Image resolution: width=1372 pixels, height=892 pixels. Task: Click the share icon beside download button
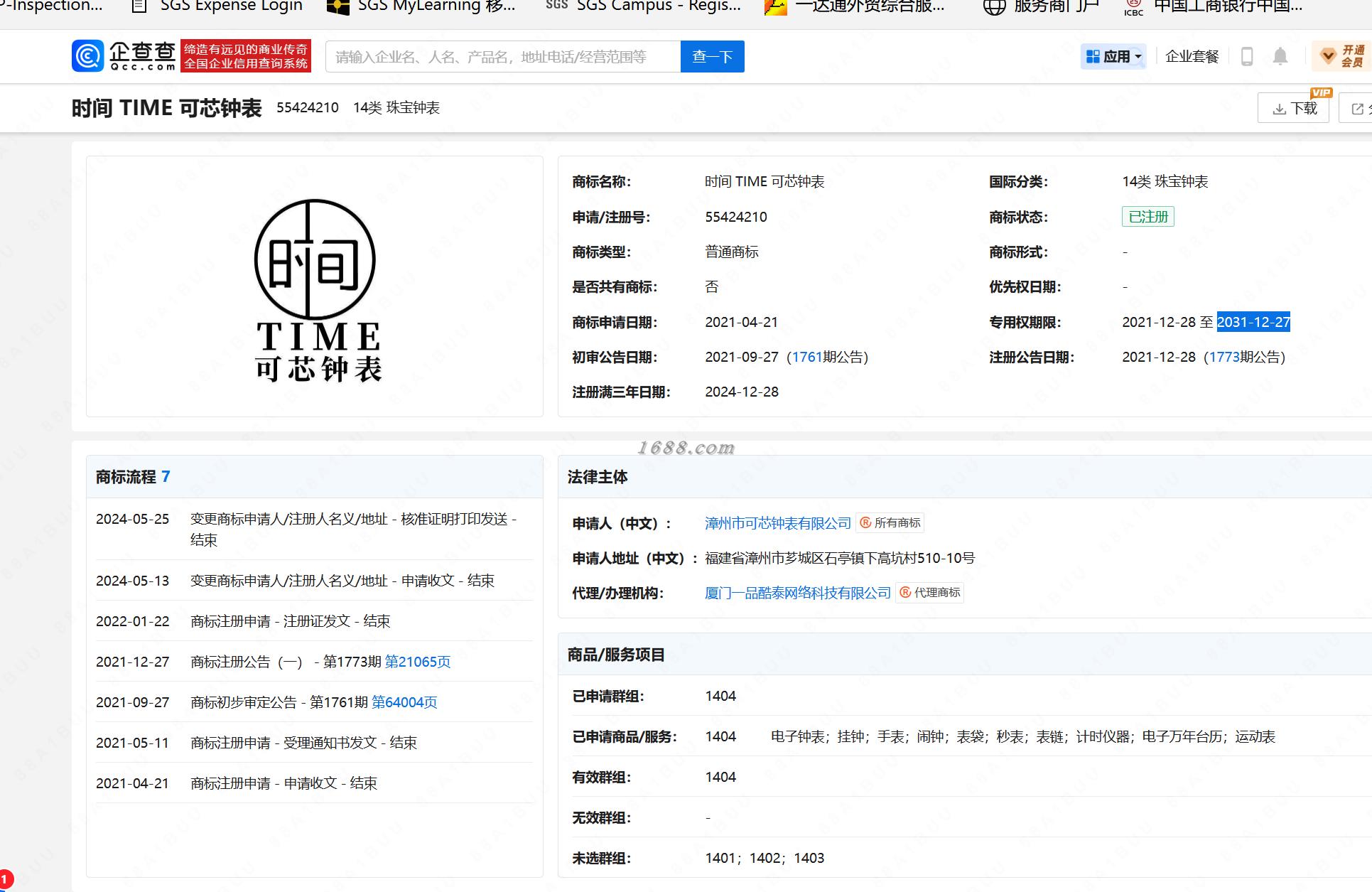[x=1357, y=109]
